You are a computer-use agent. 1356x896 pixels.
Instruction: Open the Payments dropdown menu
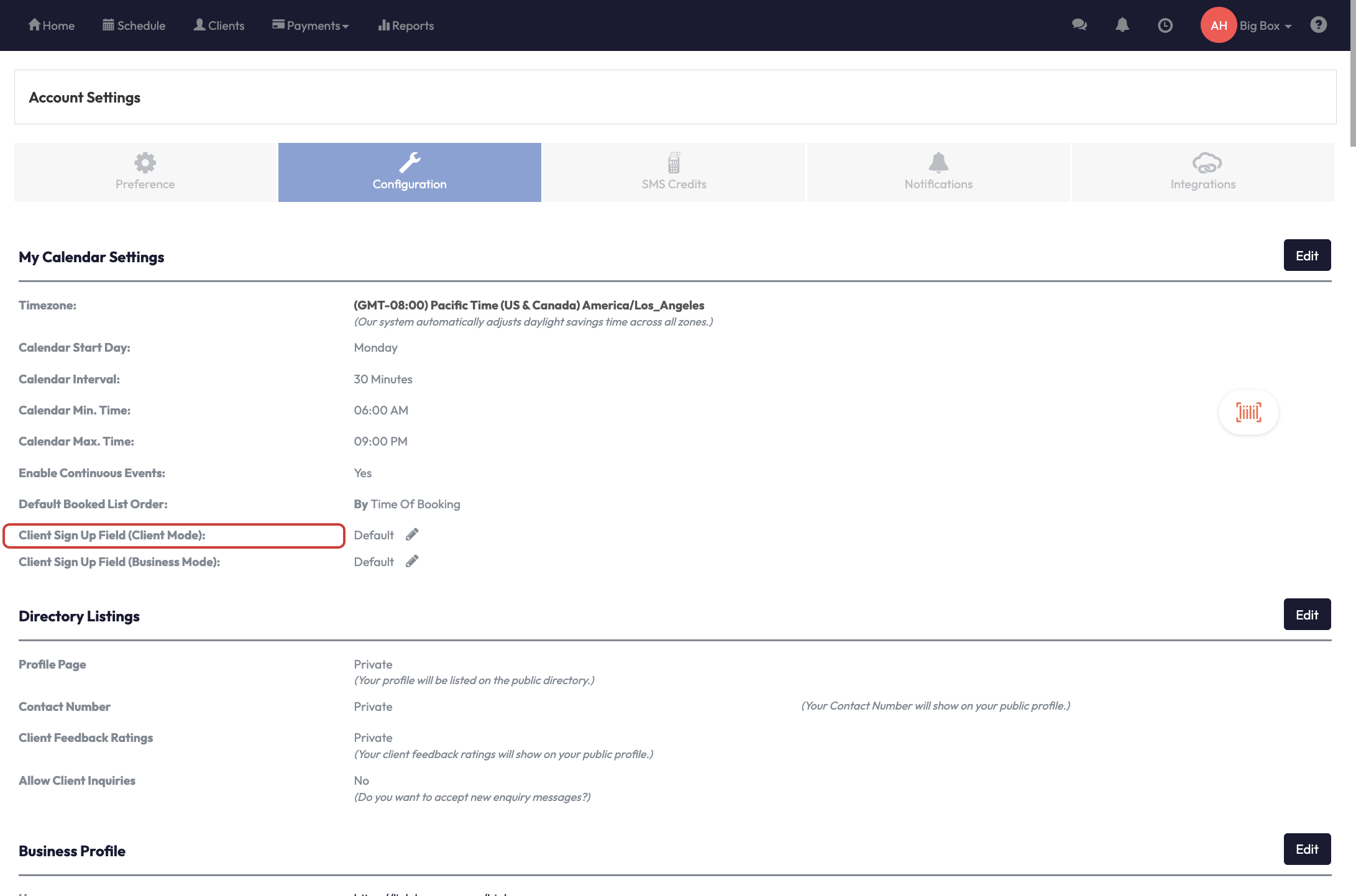[310, 25]
